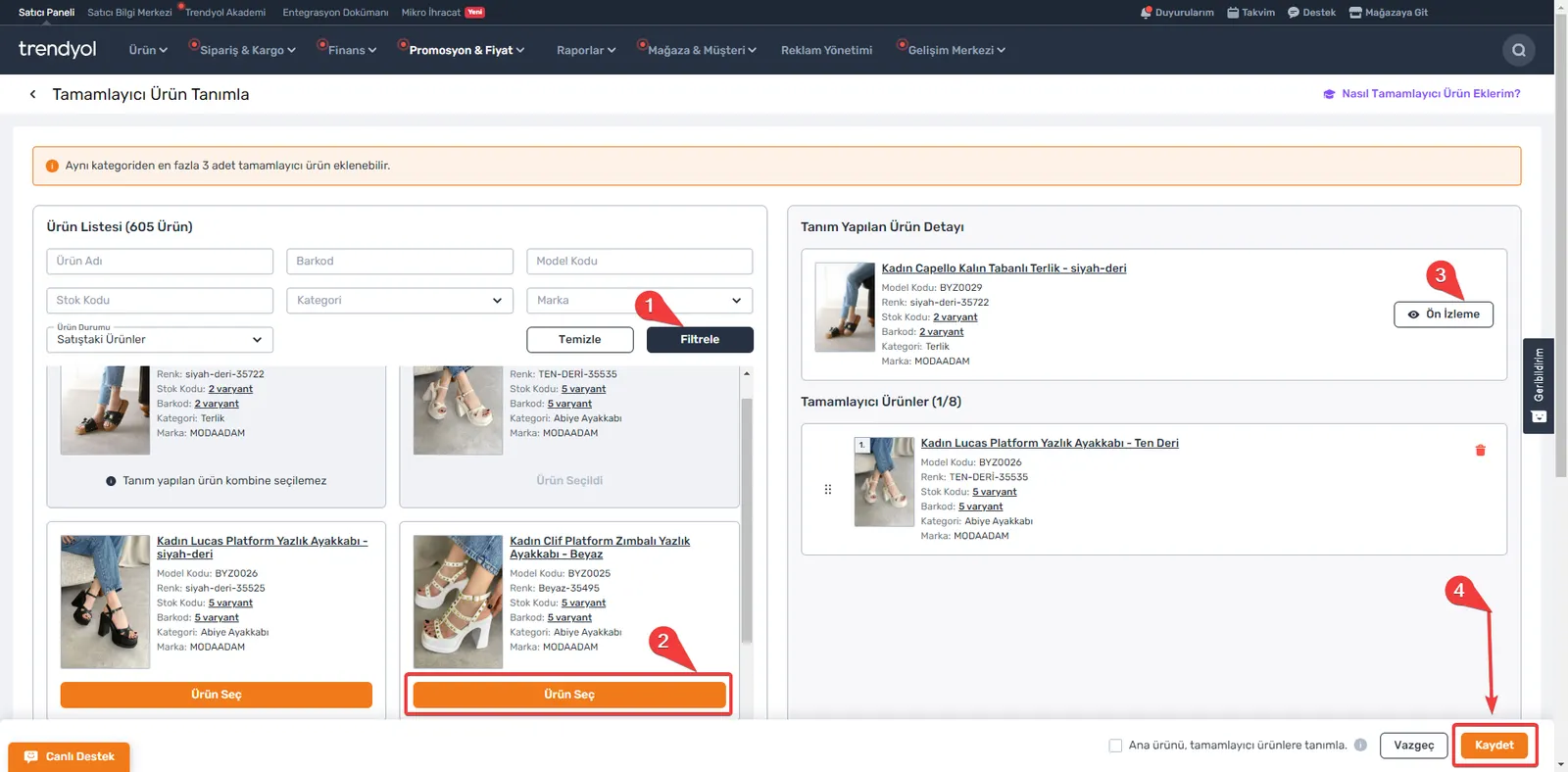This screenshot has height=772, width=1568.
Task: Expand the Sipariş & Kargo menu
Action: (x=247, y=50)
